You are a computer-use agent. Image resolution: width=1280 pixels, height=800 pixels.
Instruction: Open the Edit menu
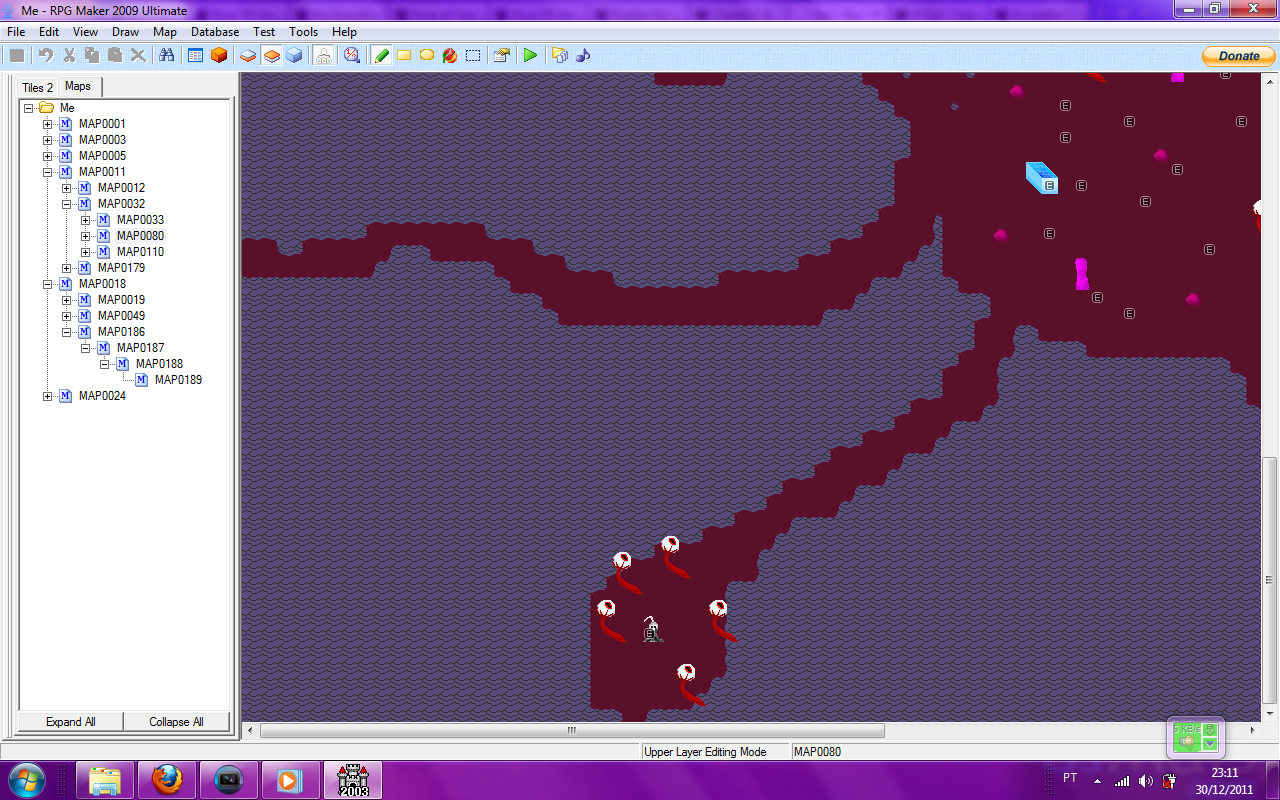click(x=49, y=32)
